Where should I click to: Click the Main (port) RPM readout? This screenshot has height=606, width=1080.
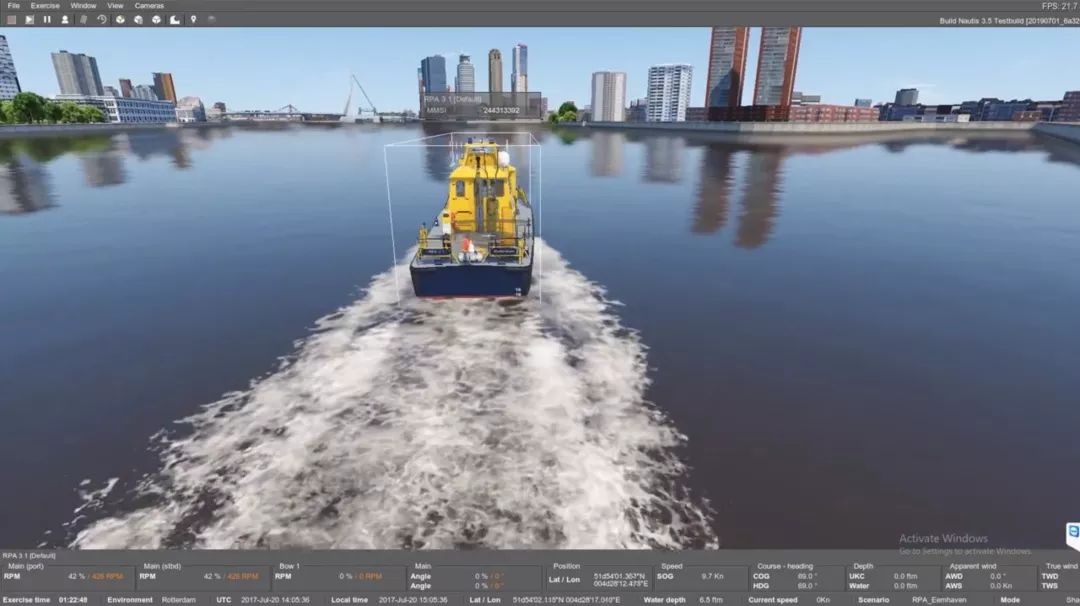(x=96, y=576)
